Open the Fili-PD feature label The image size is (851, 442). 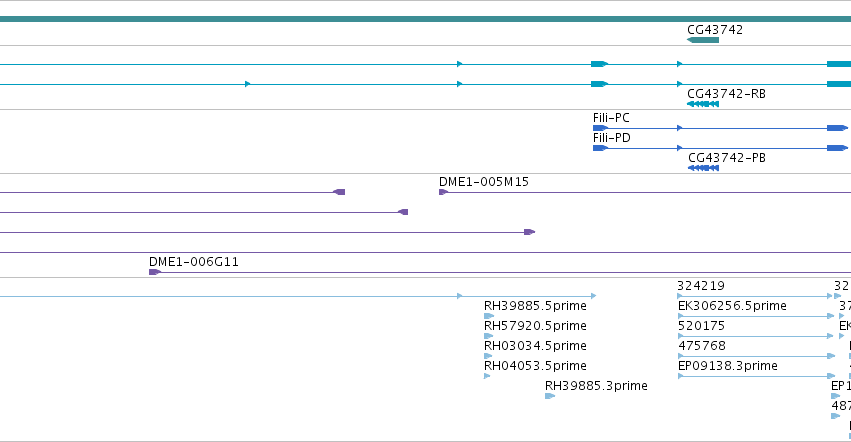click(612, 138)
